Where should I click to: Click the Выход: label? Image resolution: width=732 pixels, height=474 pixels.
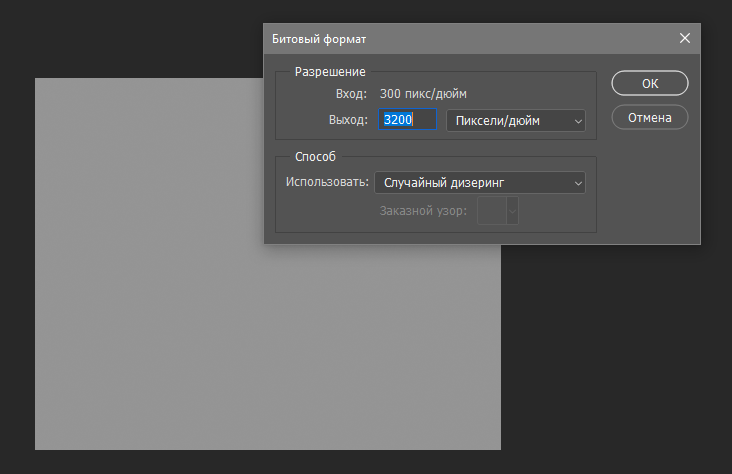click(348, 120)
